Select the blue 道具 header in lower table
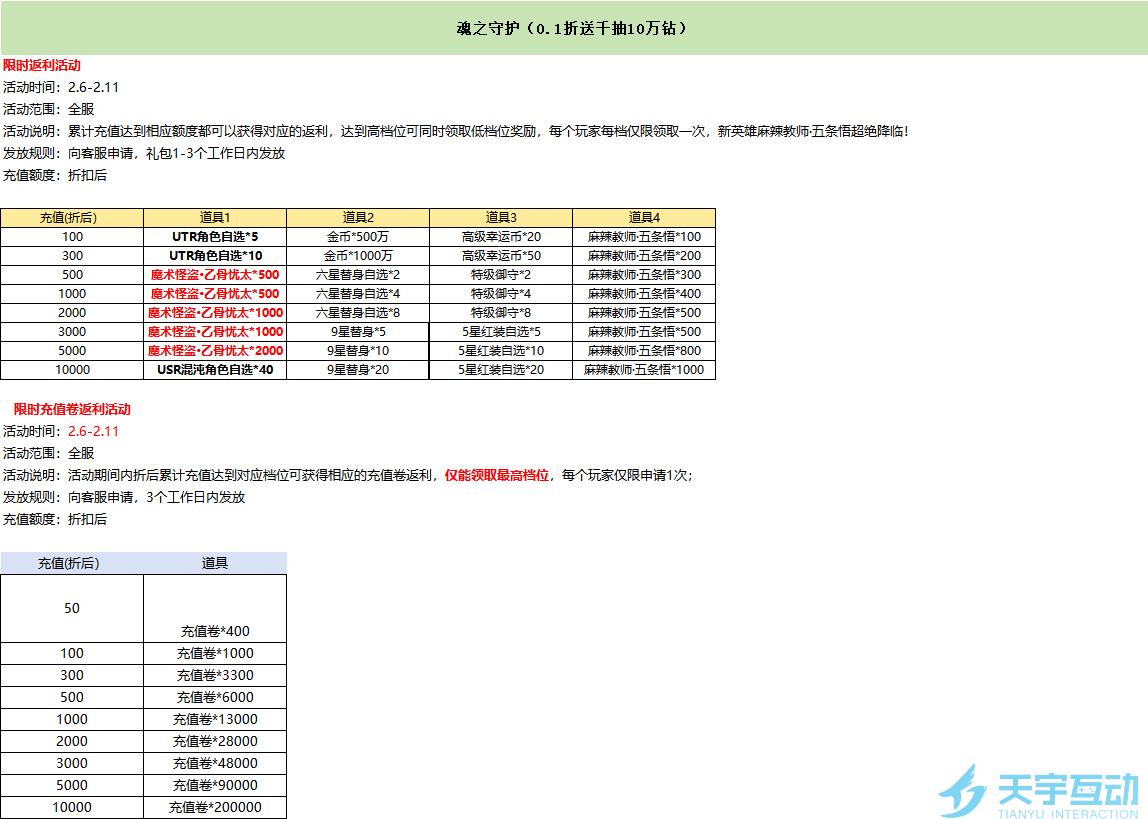The height and width of the screenshot is (819, 1148). click(x=215, y=563)
